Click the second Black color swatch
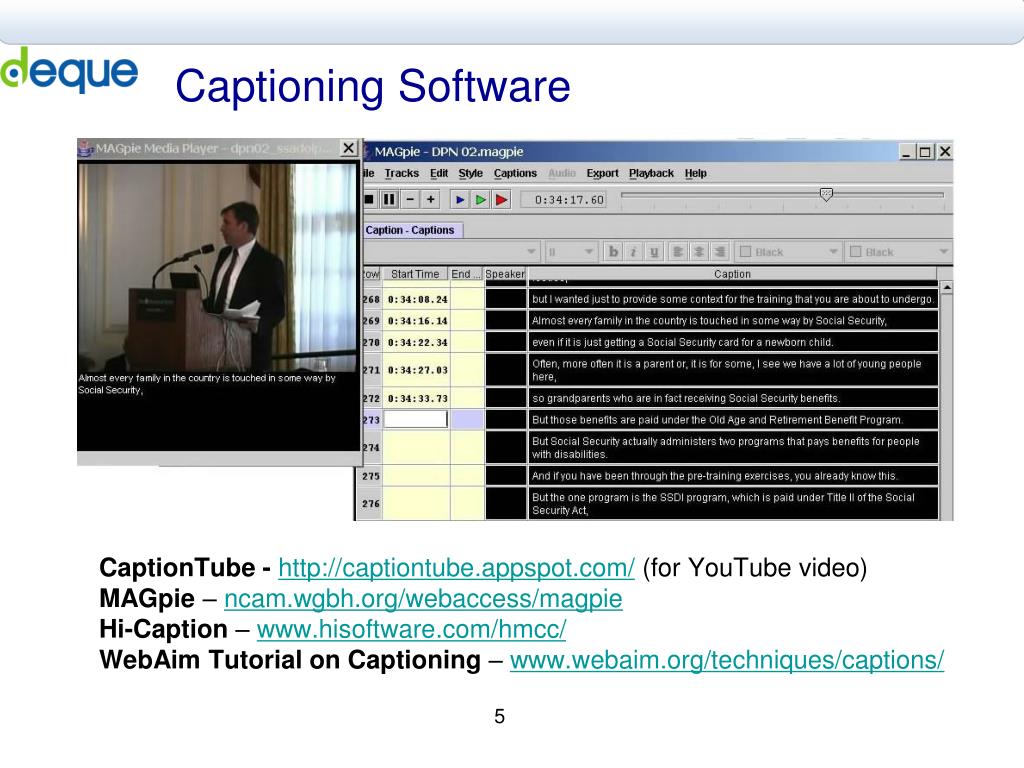This screenshot has width=1024, height=768. click(856, 252)
